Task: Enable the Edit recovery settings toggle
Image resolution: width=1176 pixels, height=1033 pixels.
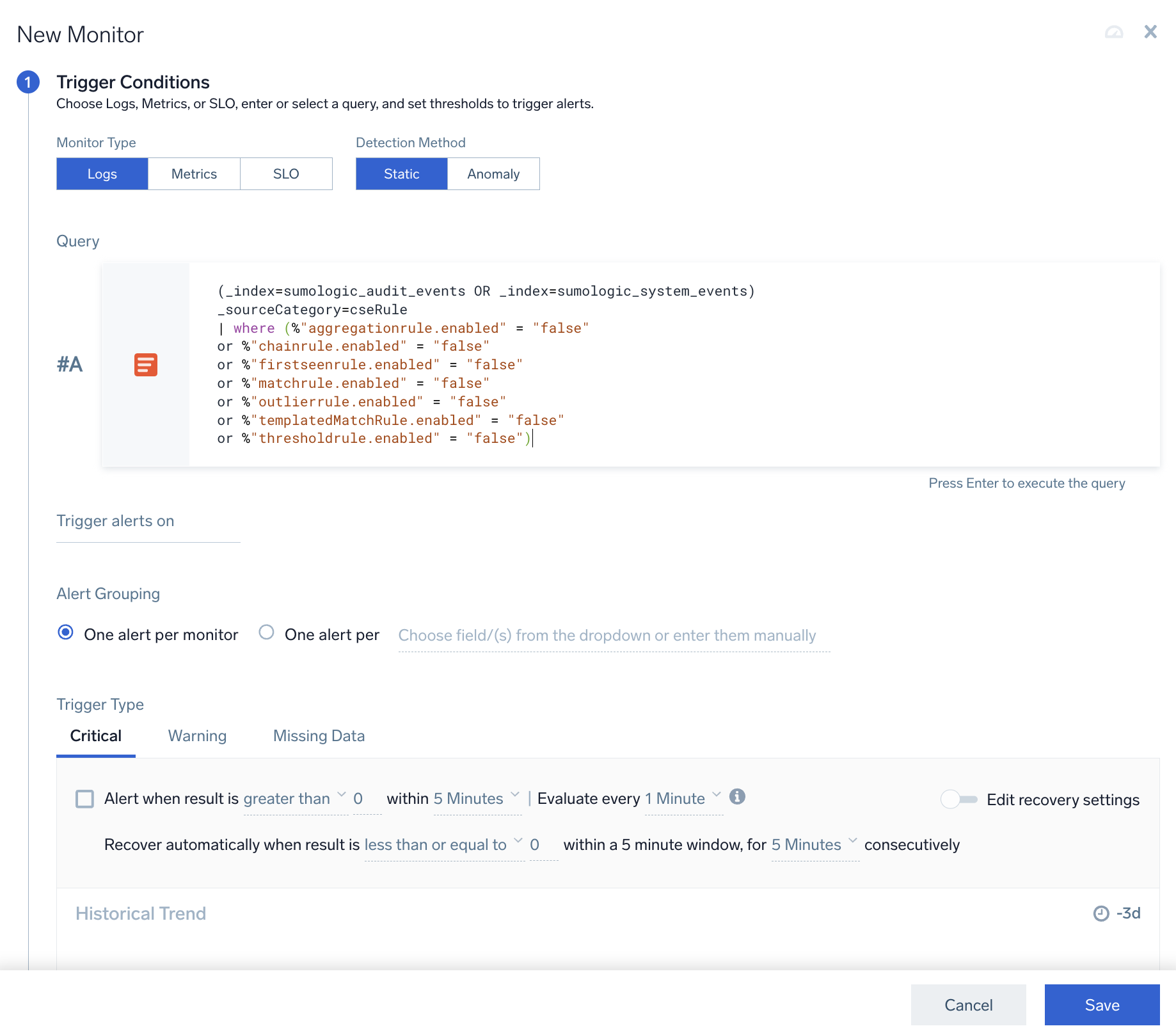Action: pyautogui.click(x=959, y=799)
